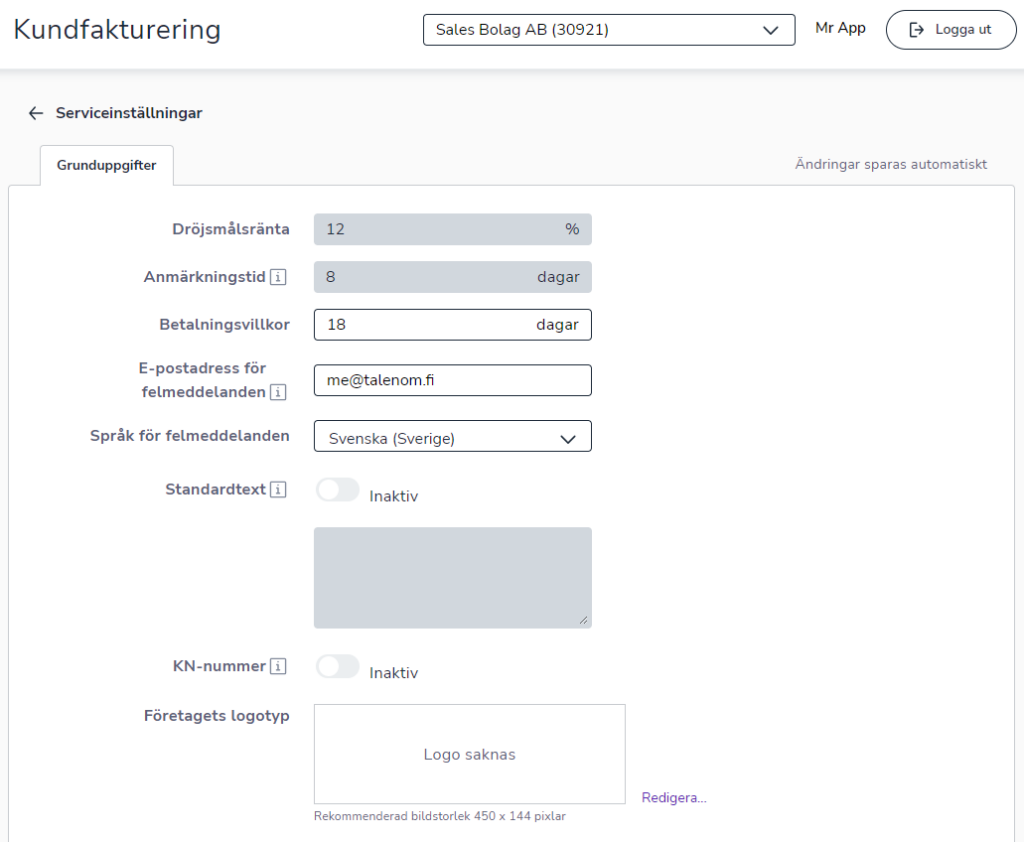1024x842 pixels.
Task: Click the Serviceinställningar page title
Action: [129, 113]
